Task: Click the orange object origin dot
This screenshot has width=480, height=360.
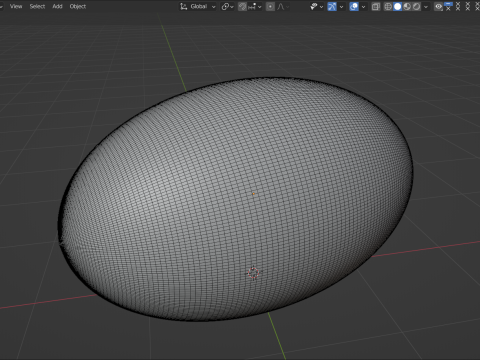Action: tap(253, 194)
